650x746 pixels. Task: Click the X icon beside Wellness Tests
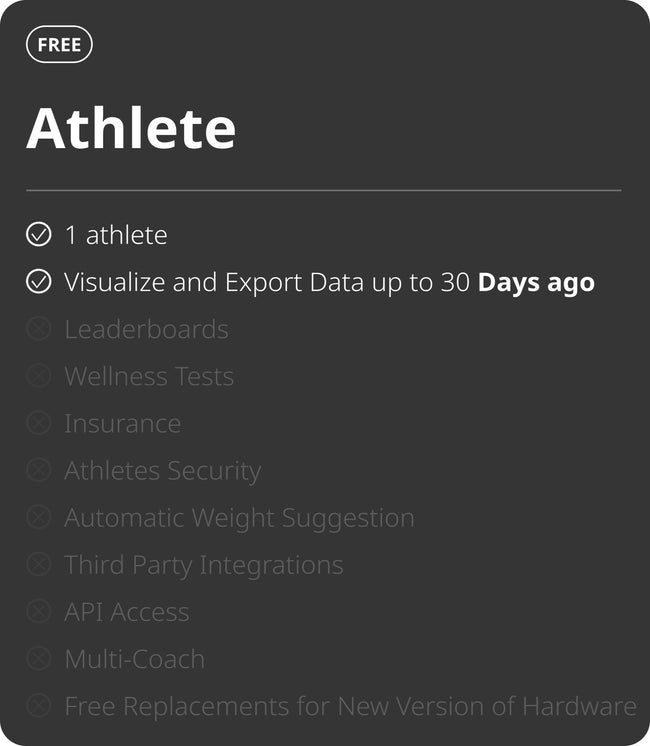pyautogui.click(x=38, y=376)
